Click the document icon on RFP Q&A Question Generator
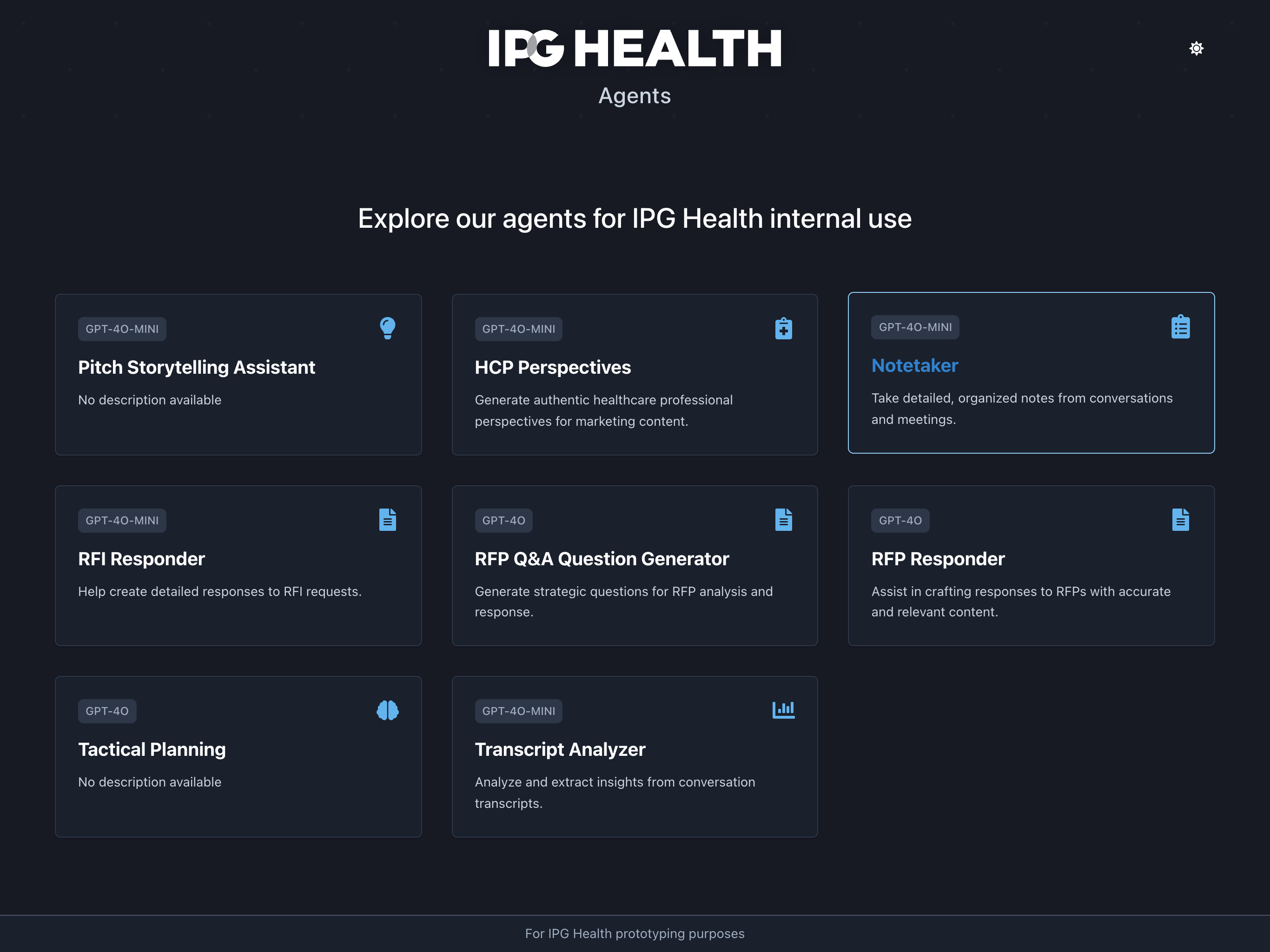 (783, 520)
